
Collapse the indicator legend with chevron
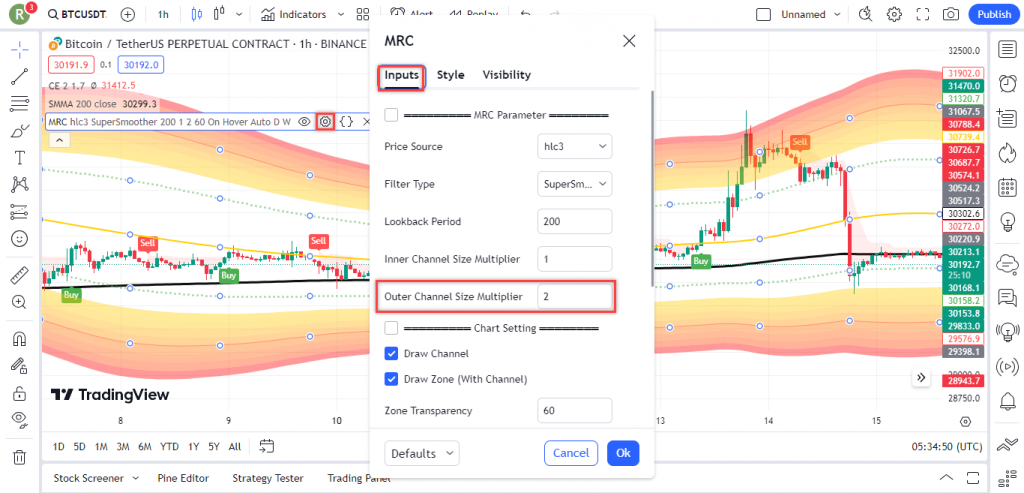(x=58, y=140)
